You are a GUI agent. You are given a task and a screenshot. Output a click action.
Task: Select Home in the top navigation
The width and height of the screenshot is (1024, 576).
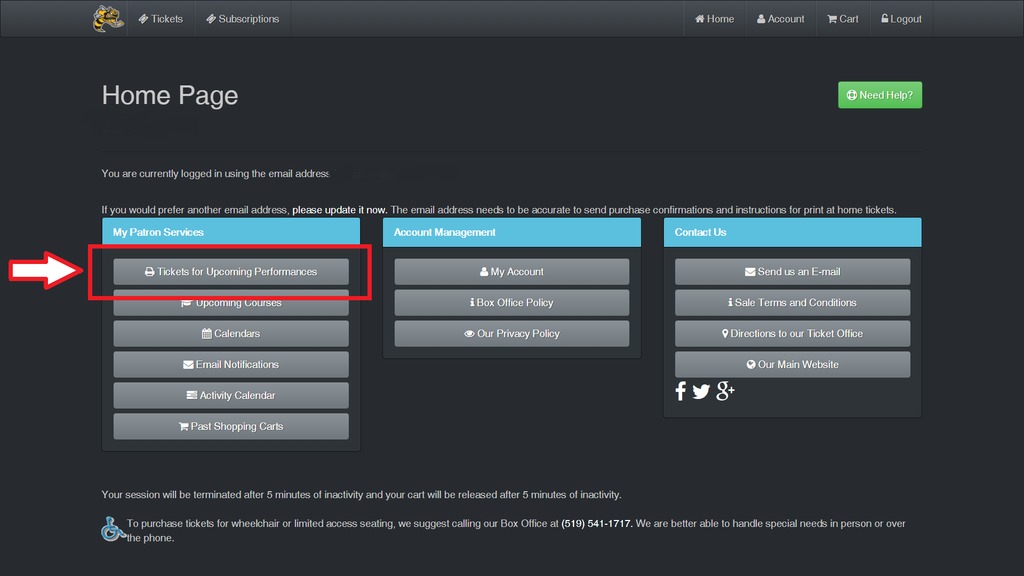tap(714, 19)
